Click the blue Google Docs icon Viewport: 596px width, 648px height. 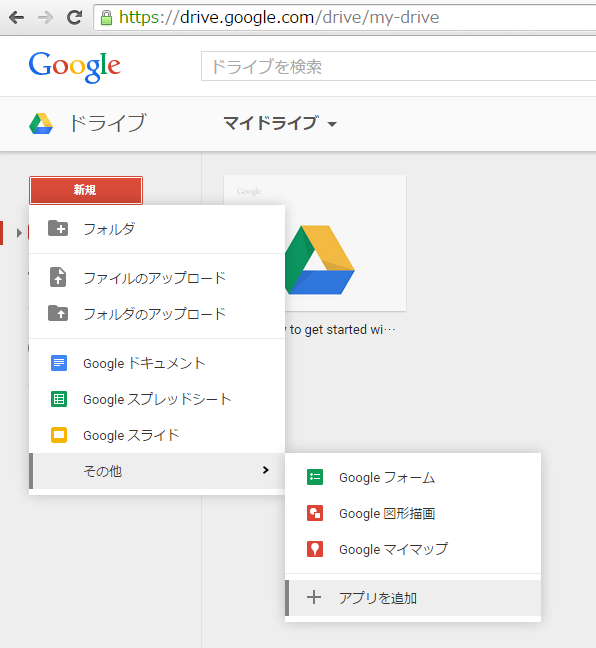pos(59,363)
